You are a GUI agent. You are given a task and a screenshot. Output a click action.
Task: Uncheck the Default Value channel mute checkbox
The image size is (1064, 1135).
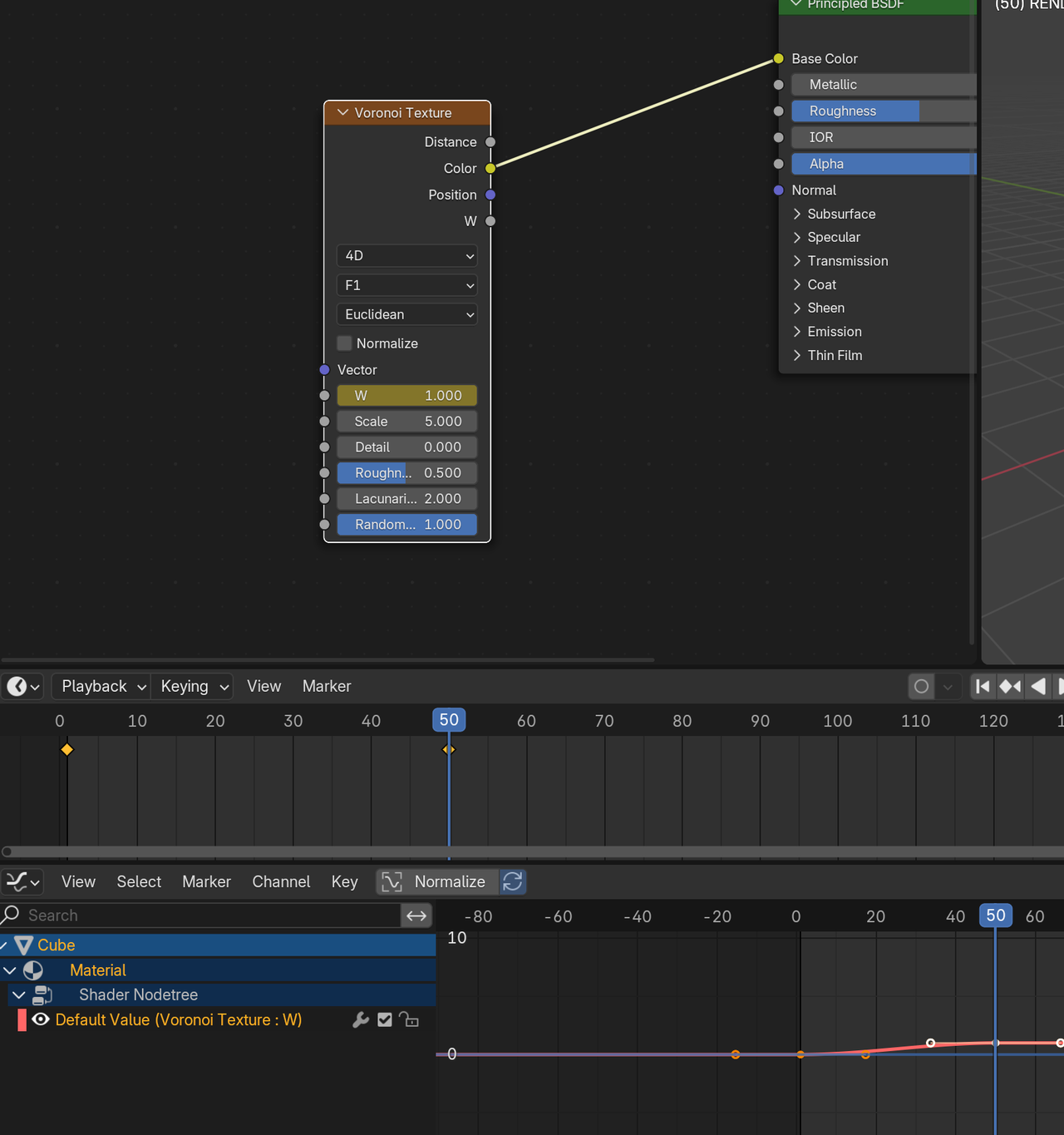385,1020
